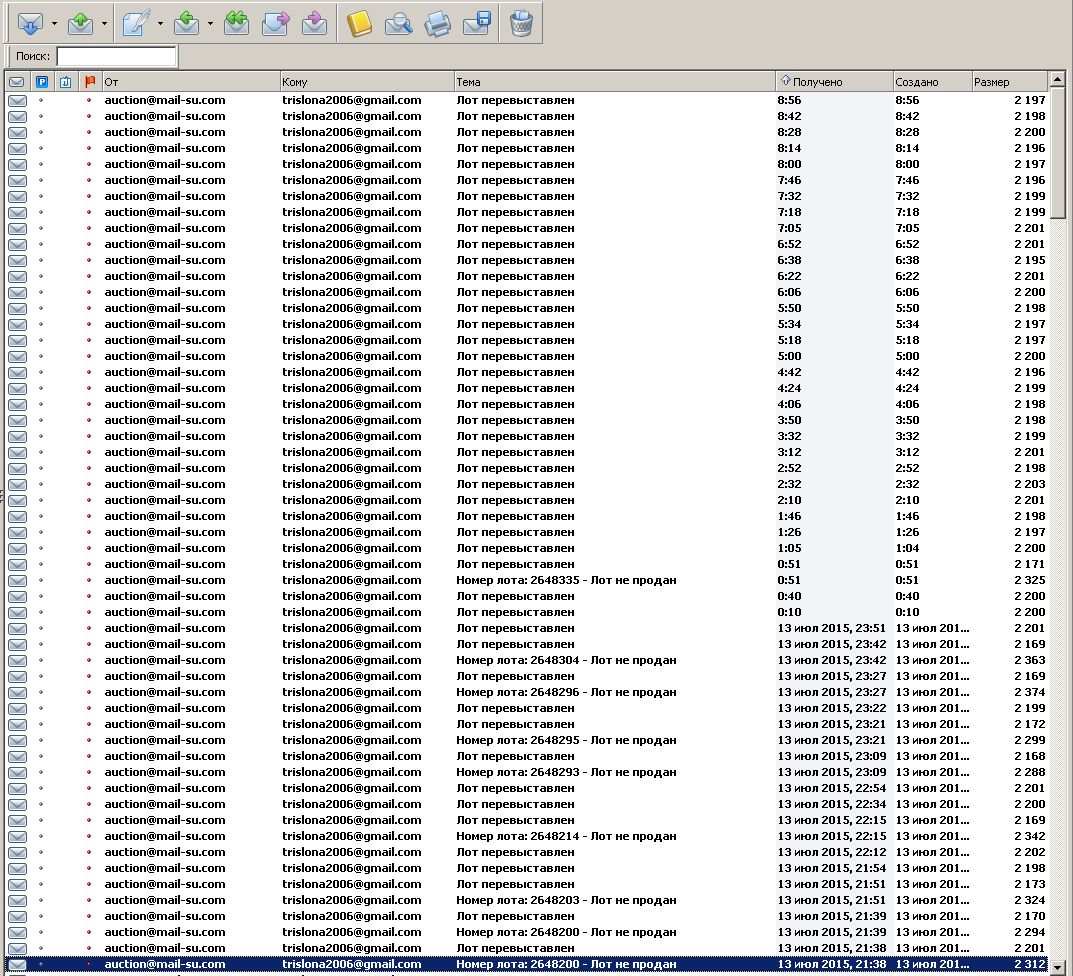The width and height of the screenshot is (1073, 976).
Task: Click the Get new mail envelope icon
Action: [31, 22]
